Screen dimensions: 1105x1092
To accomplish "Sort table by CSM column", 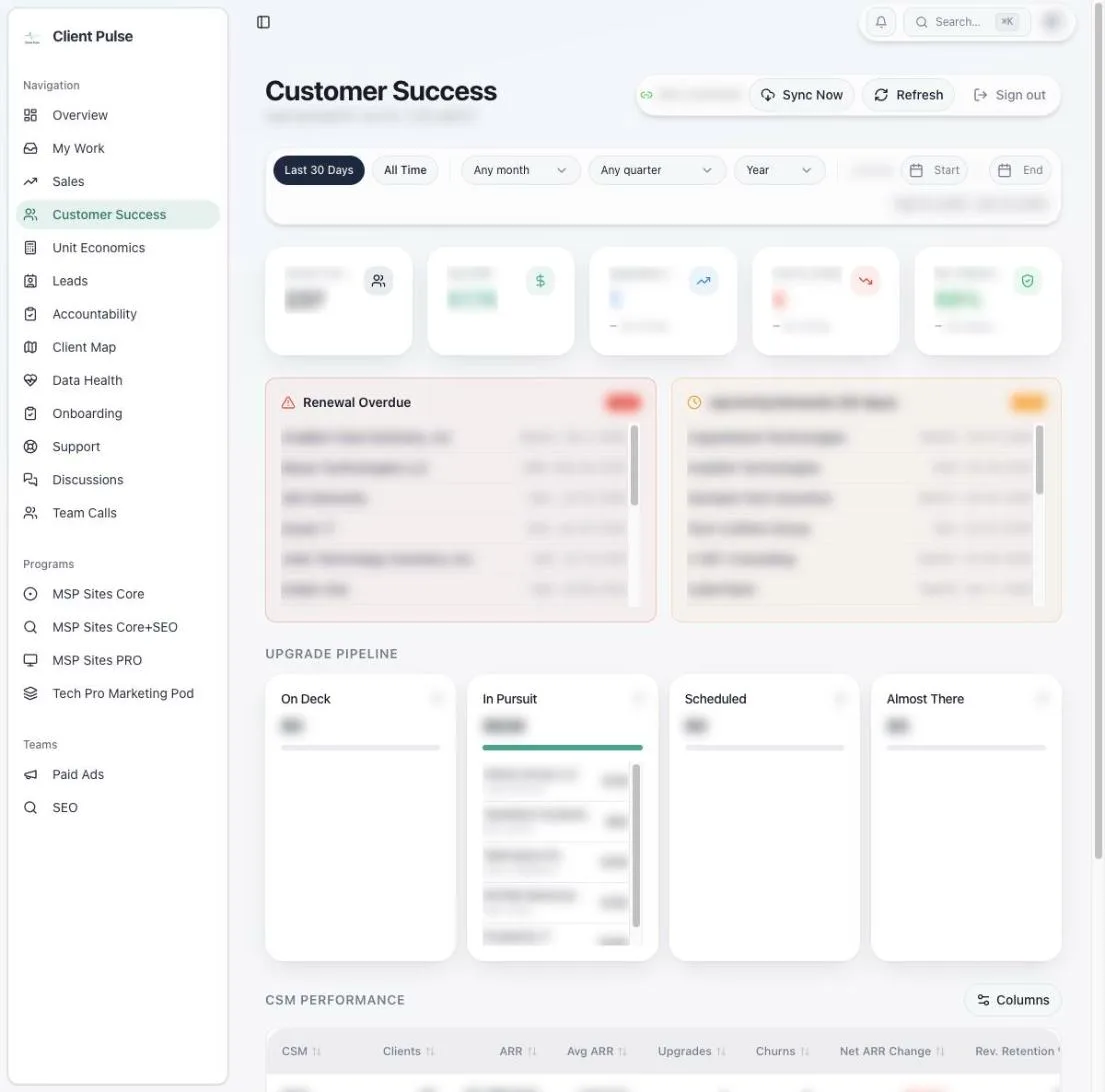I will click(x=301, y=1050).
